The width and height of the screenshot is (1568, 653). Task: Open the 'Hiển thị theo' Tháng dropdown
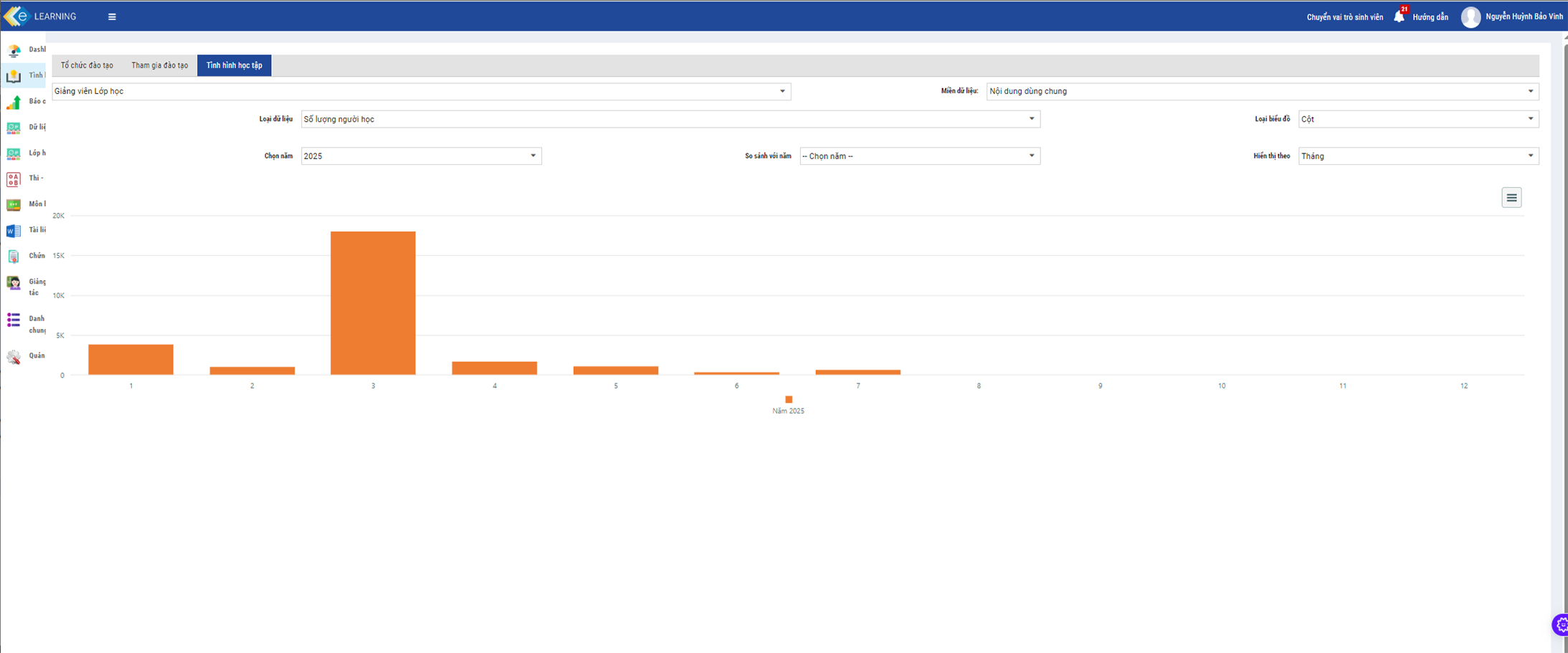click(x=1418, y=156)
